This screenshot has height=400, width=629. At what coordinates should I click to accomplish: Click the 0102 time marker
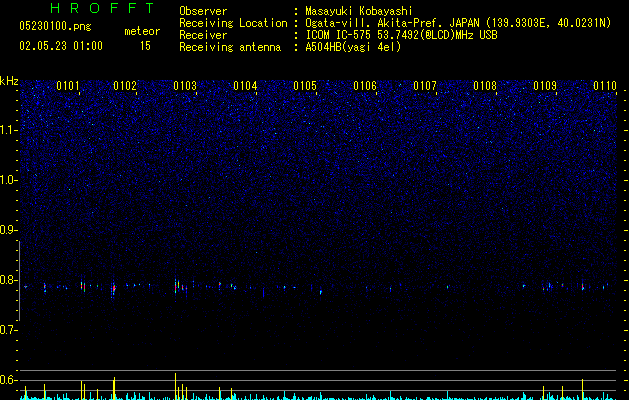pos(125,85)
